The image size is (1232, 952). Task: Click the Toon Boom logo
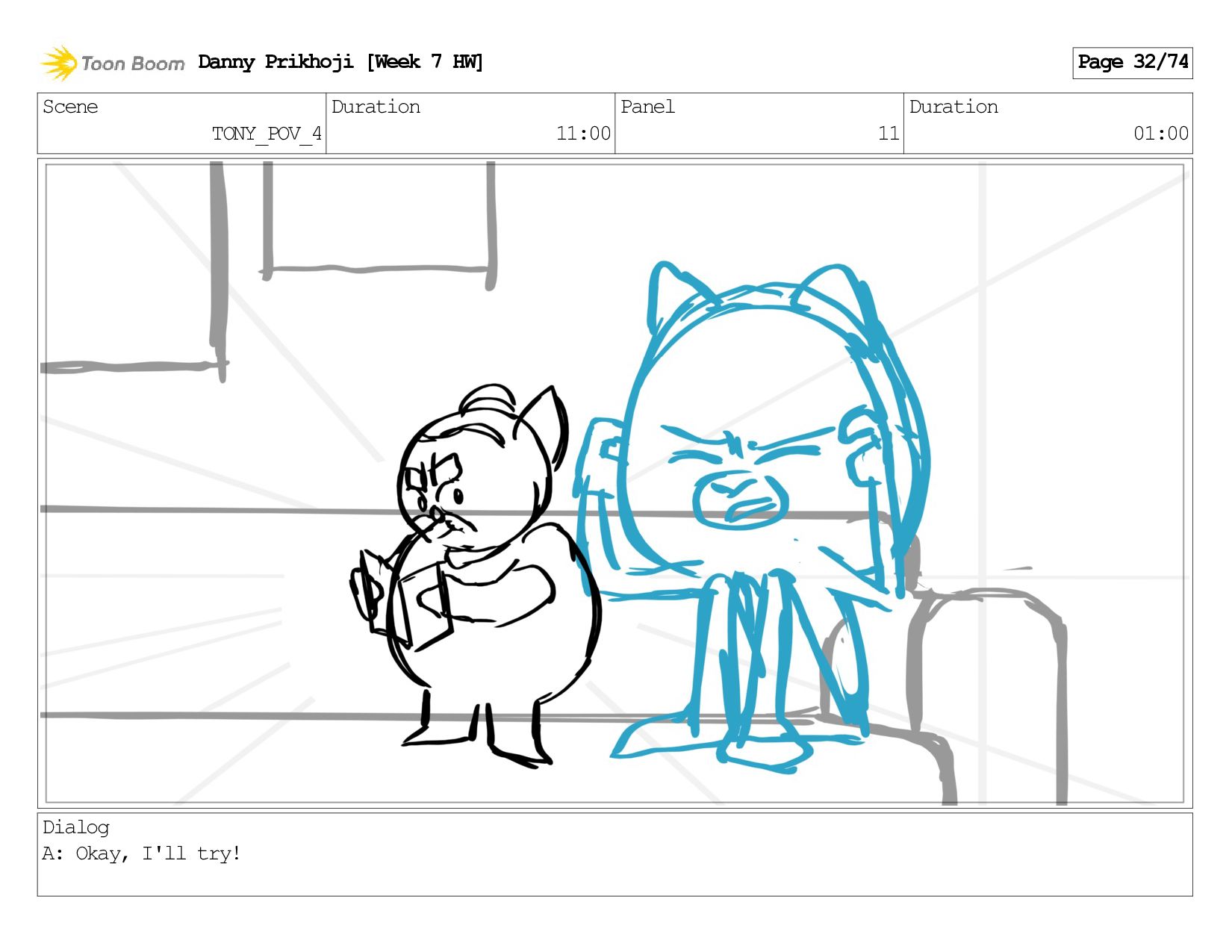112,63
